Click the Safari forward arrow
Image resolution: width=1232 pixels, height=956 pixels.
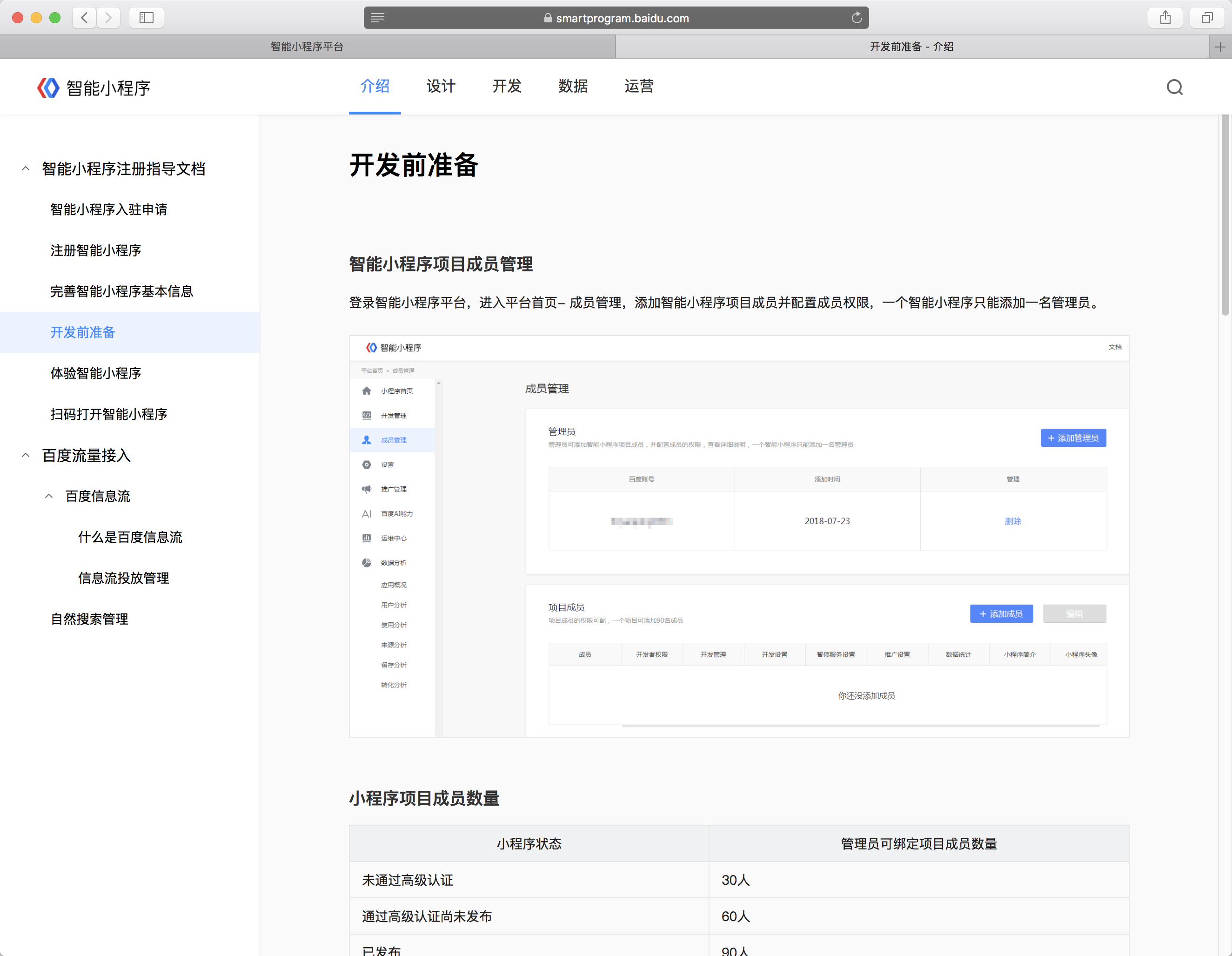(x=108, y=18)
